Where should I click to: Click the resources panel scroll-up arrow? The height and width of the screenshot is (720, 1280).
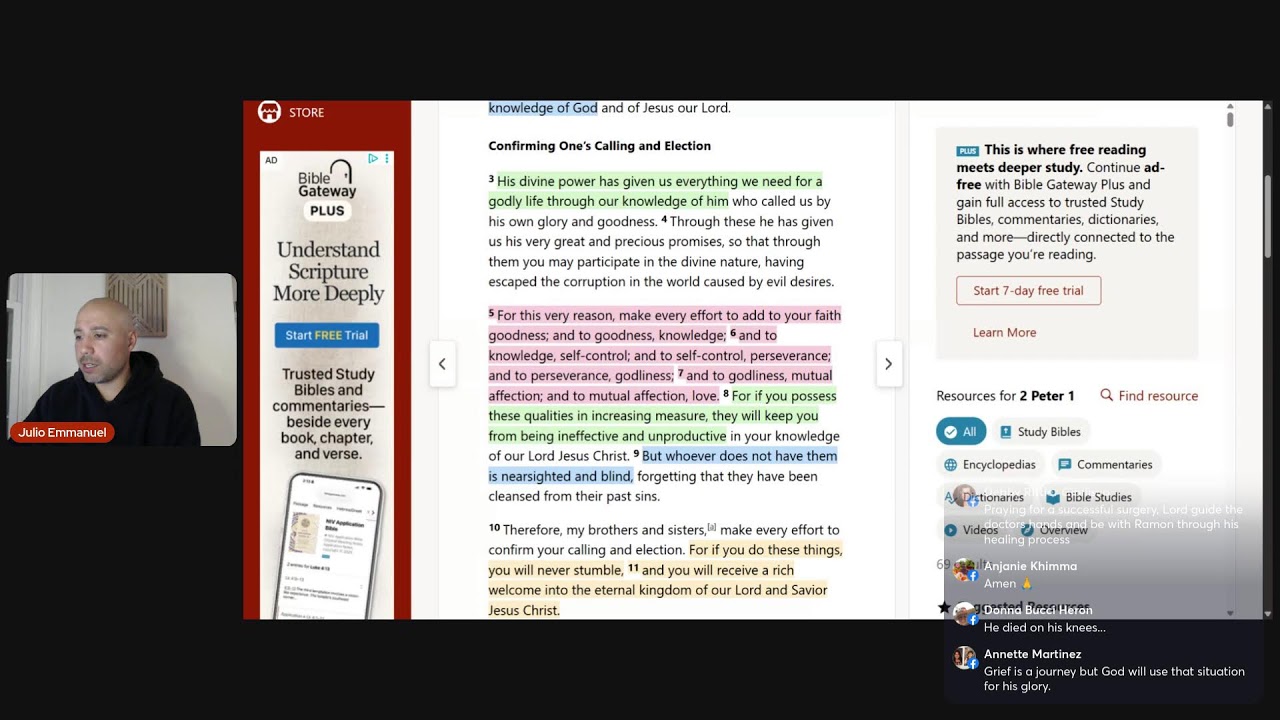[x=1230, y=106]
